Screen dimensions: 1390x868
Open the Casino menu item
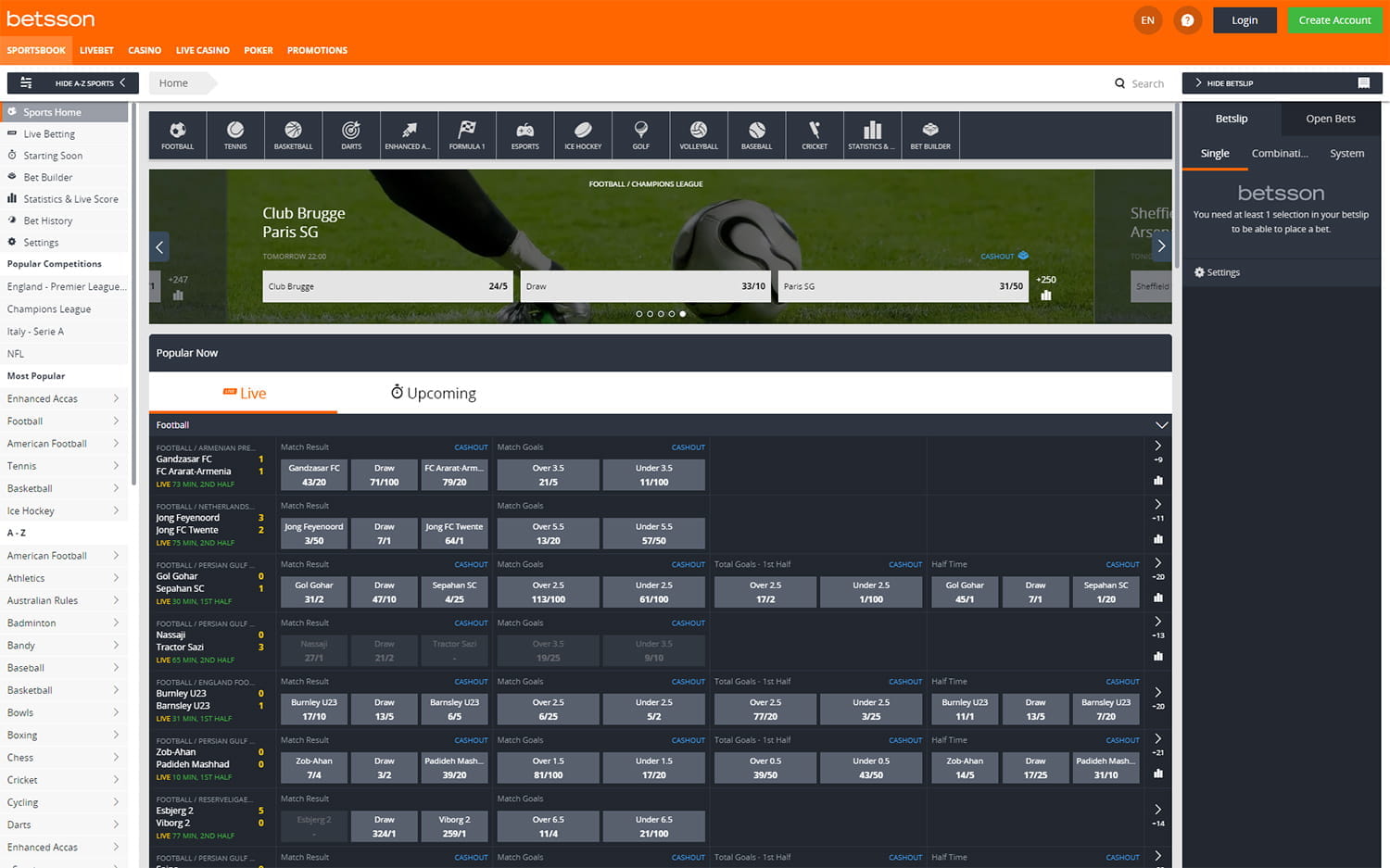(145, 50)
